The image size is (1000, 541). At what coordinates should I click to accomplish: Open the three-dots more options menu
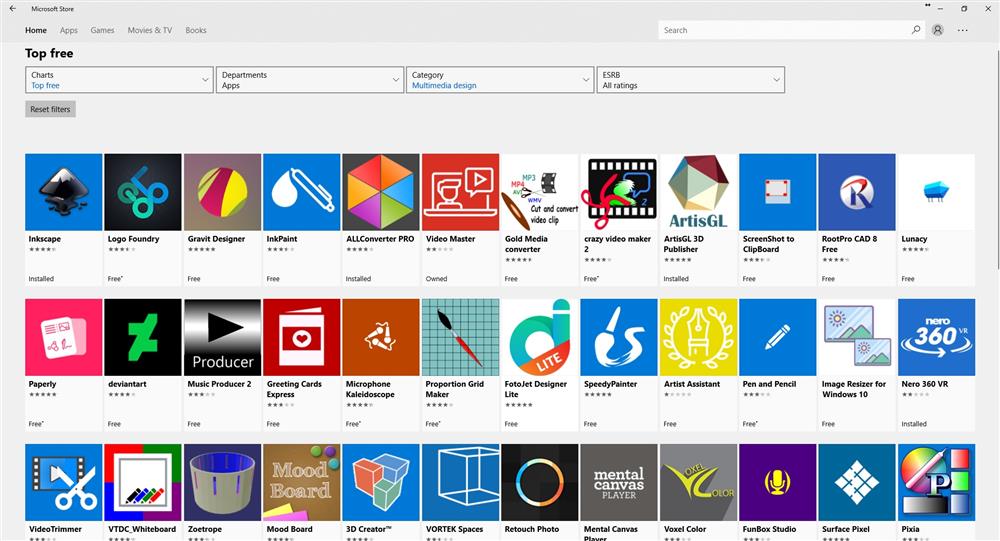click(962, 30)
